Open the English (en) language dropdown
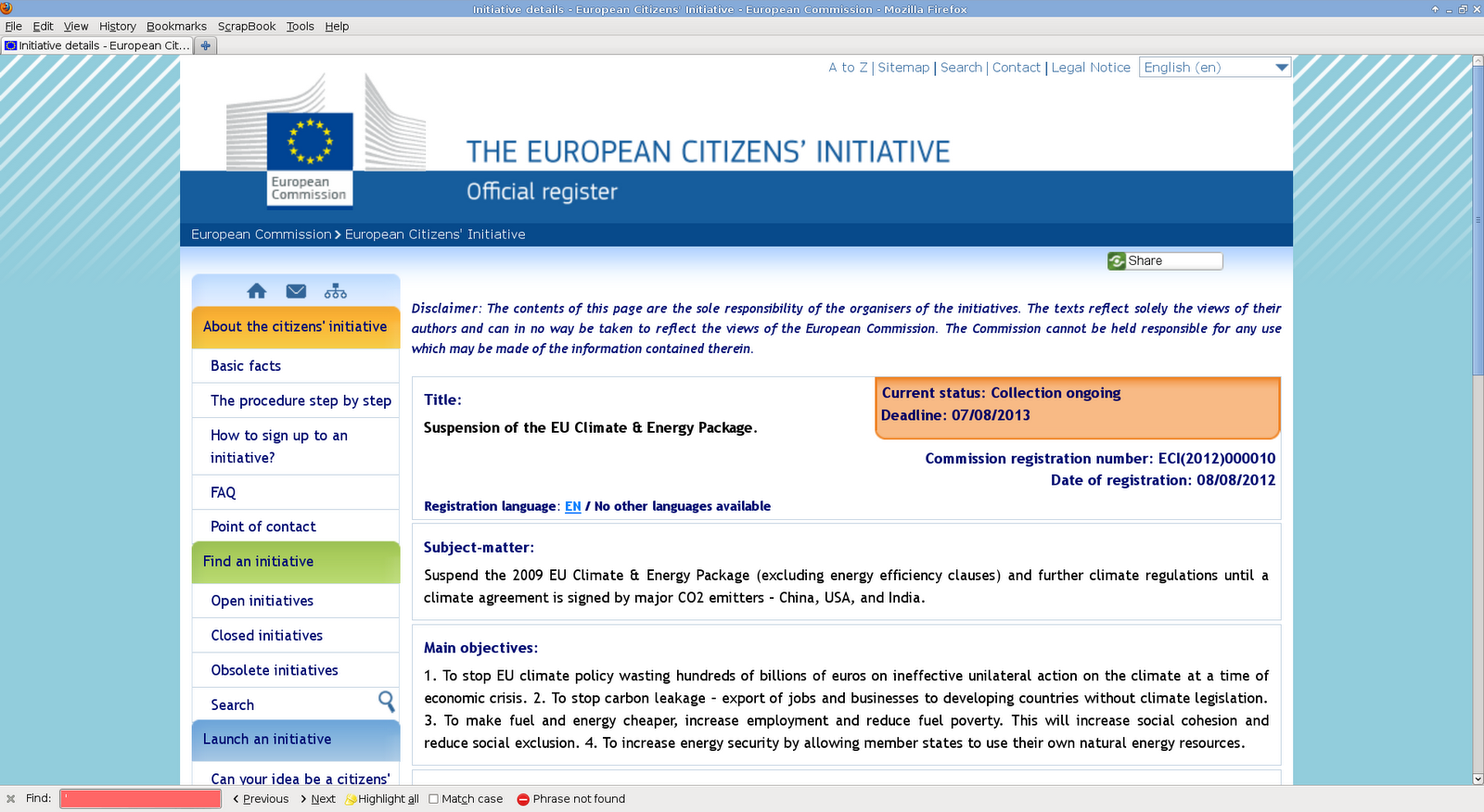 pyautogui.click(x=1214, y=68)
